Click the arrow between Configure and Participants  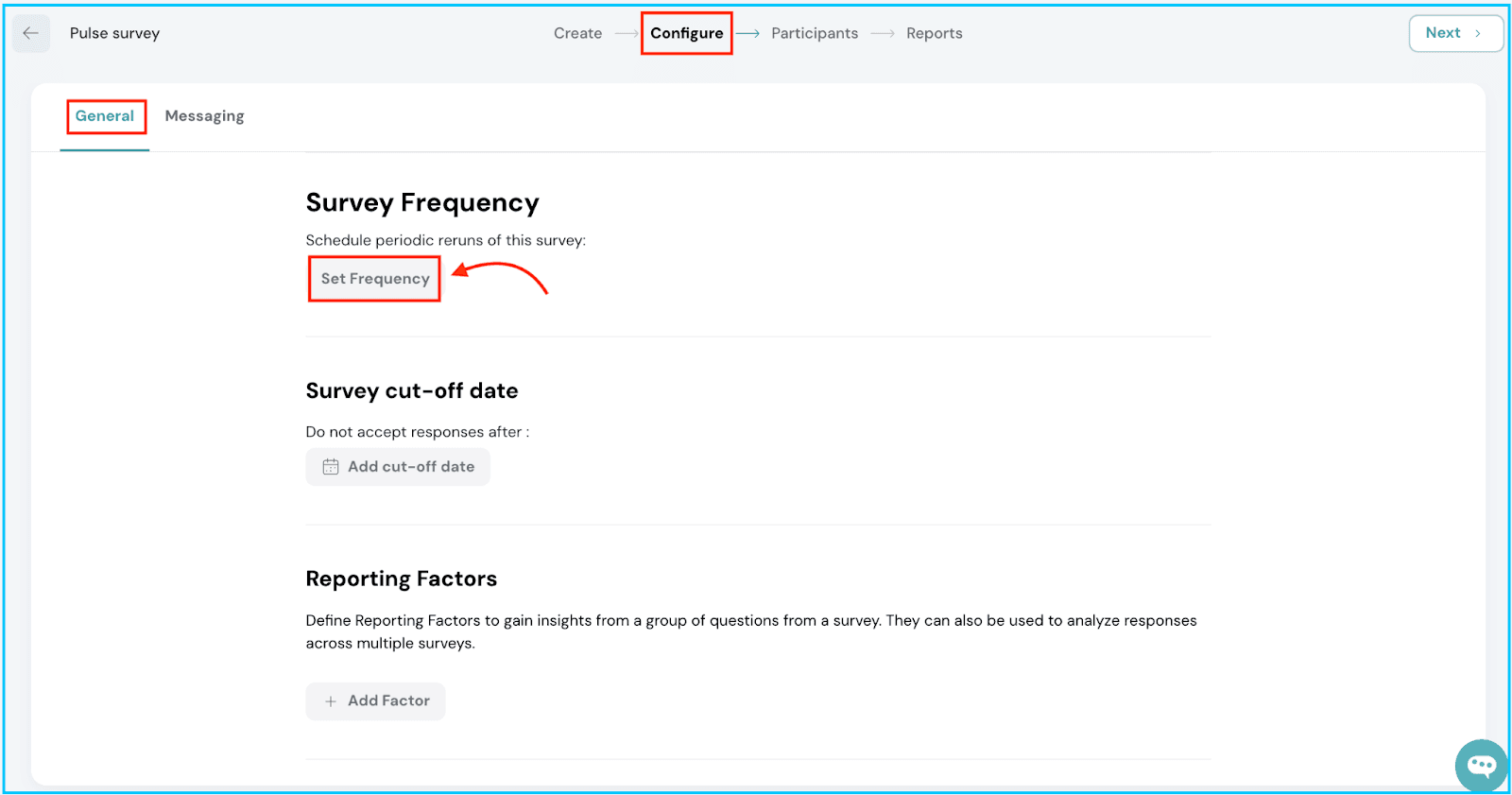point(748,33)
